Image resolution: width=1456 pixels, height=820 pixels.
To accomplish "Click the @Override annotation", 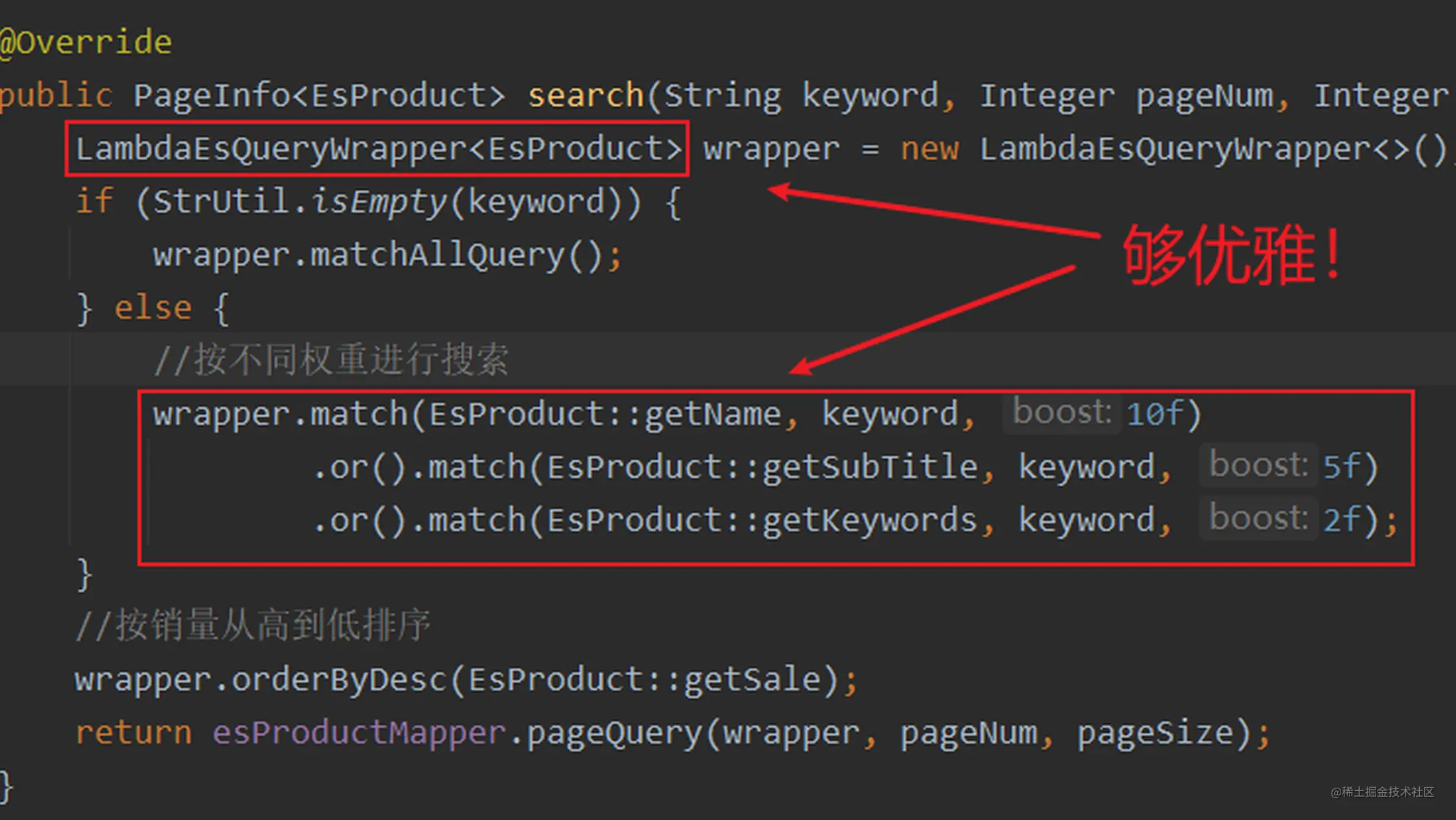I will [85, 43].
